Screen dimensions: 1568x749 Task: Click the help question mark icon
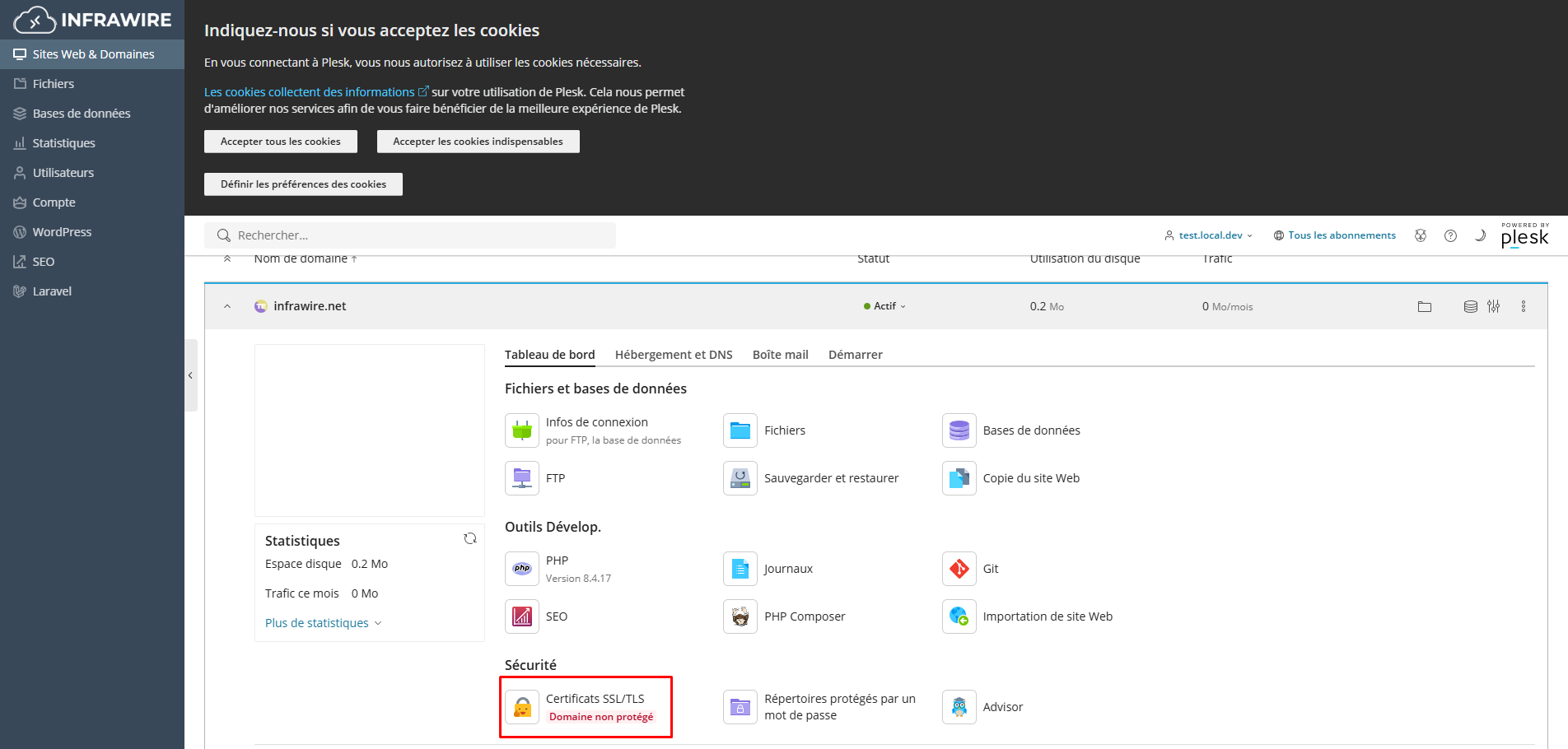[1450, 235]
